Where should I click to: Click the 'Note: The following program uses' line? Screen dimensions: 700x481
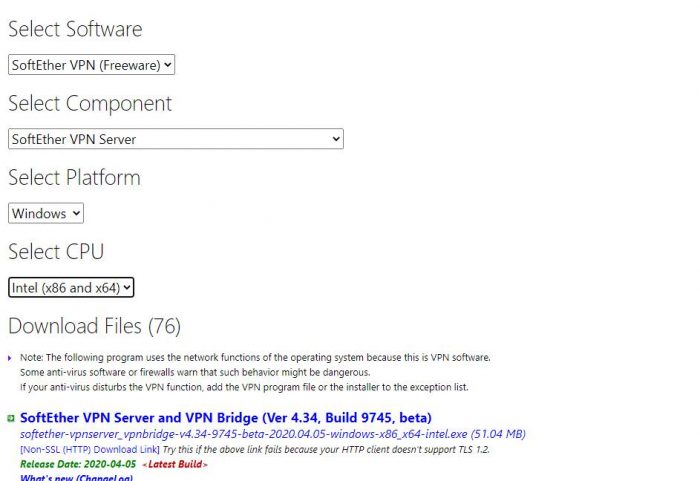coord(255,357)
